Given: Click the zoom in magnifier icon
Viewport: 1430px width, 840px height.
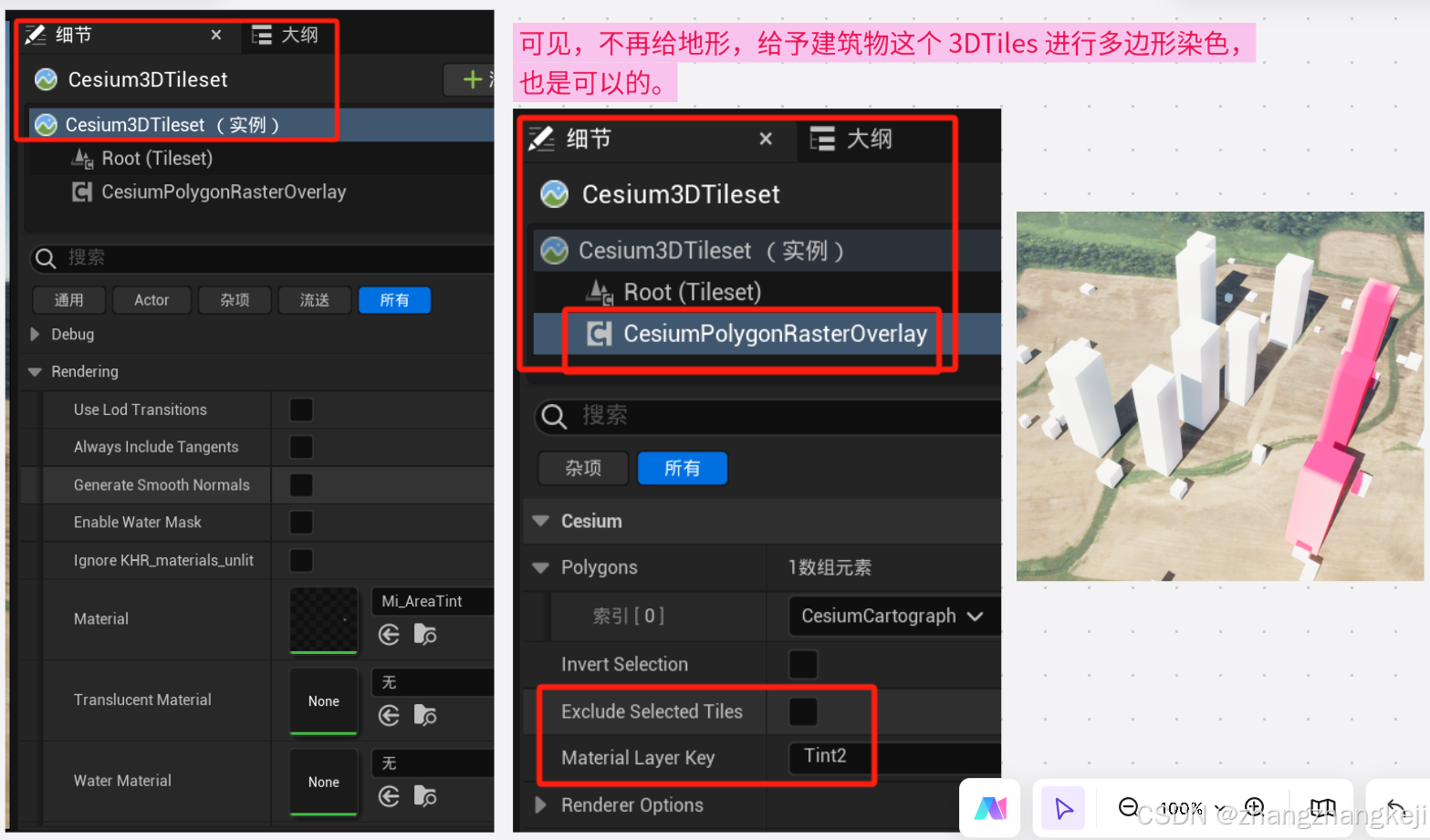Looking at the screenshot, I should [1254, 808].
